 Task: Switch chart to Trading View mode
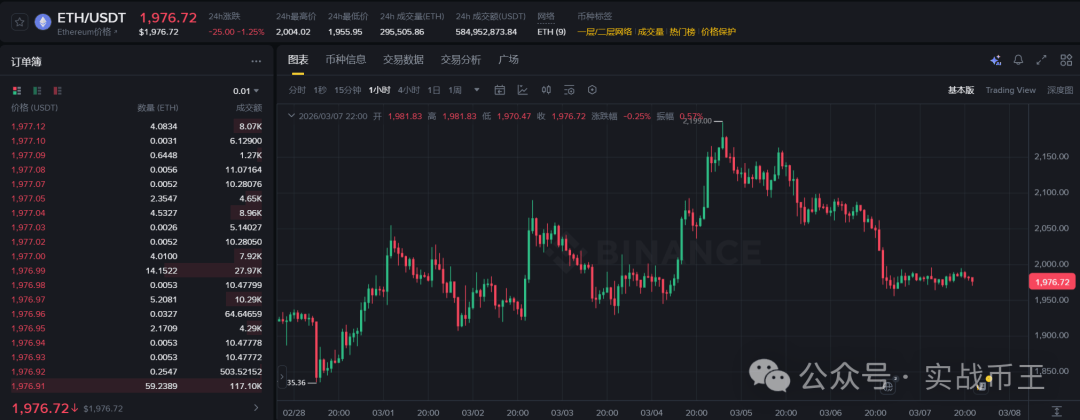tap(1010, 90)
